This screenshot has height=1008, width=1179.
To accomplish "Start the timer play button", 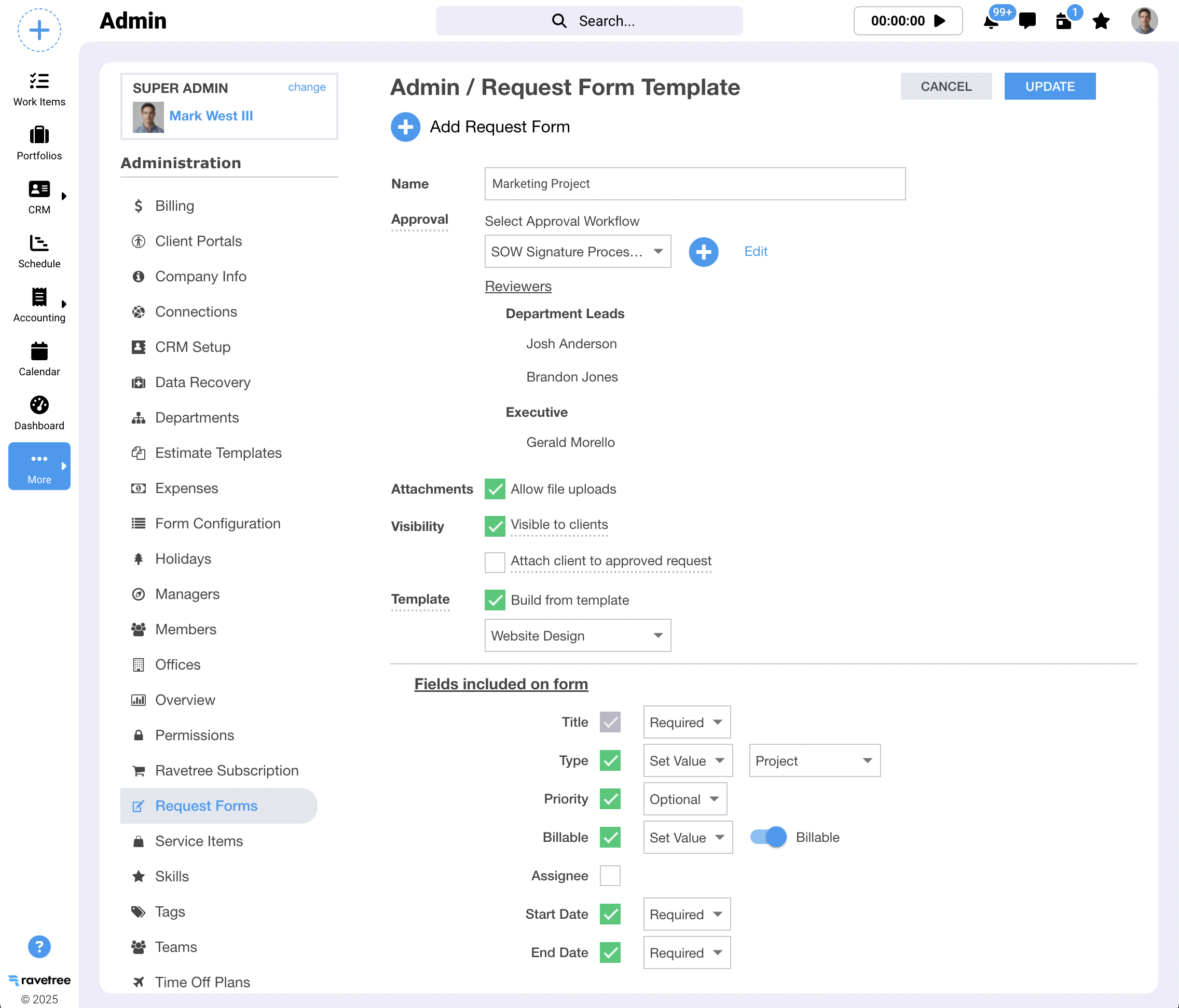I will 940,21.
